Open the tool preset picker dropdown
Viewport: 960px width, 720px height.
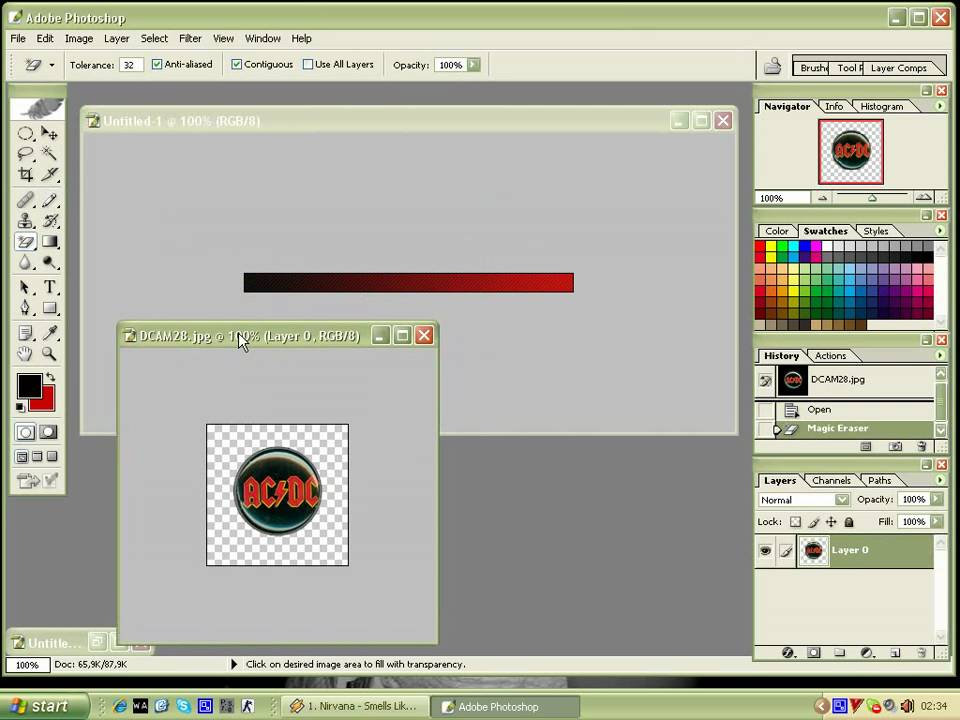coord(51,65)
